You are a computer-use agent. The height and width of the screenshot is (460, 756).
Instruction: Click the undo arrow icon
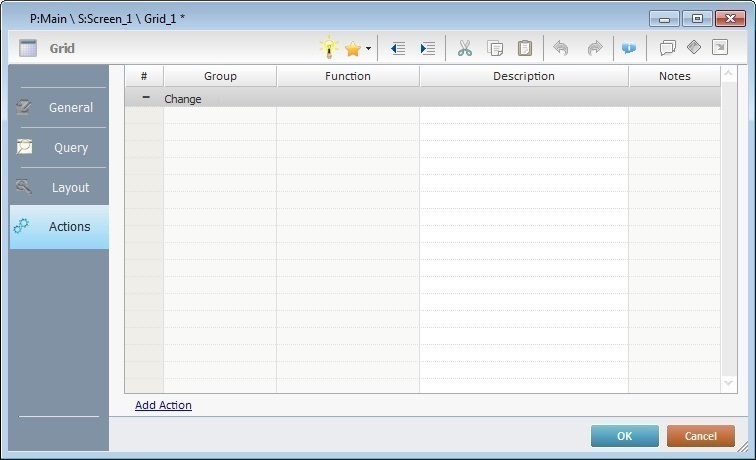[560, 48]
